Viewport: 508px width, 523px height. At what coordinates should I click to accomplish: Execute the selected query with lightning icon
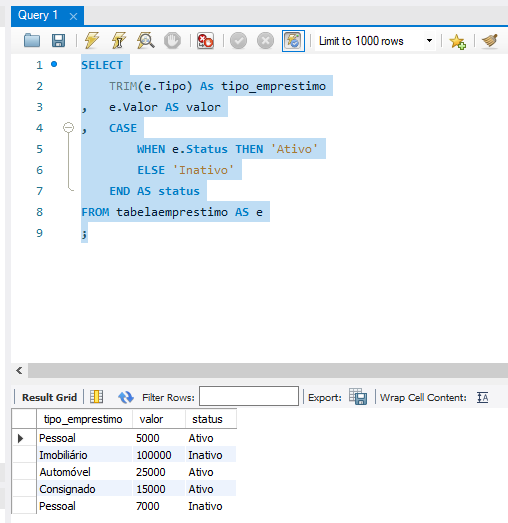tap(92, 41)
